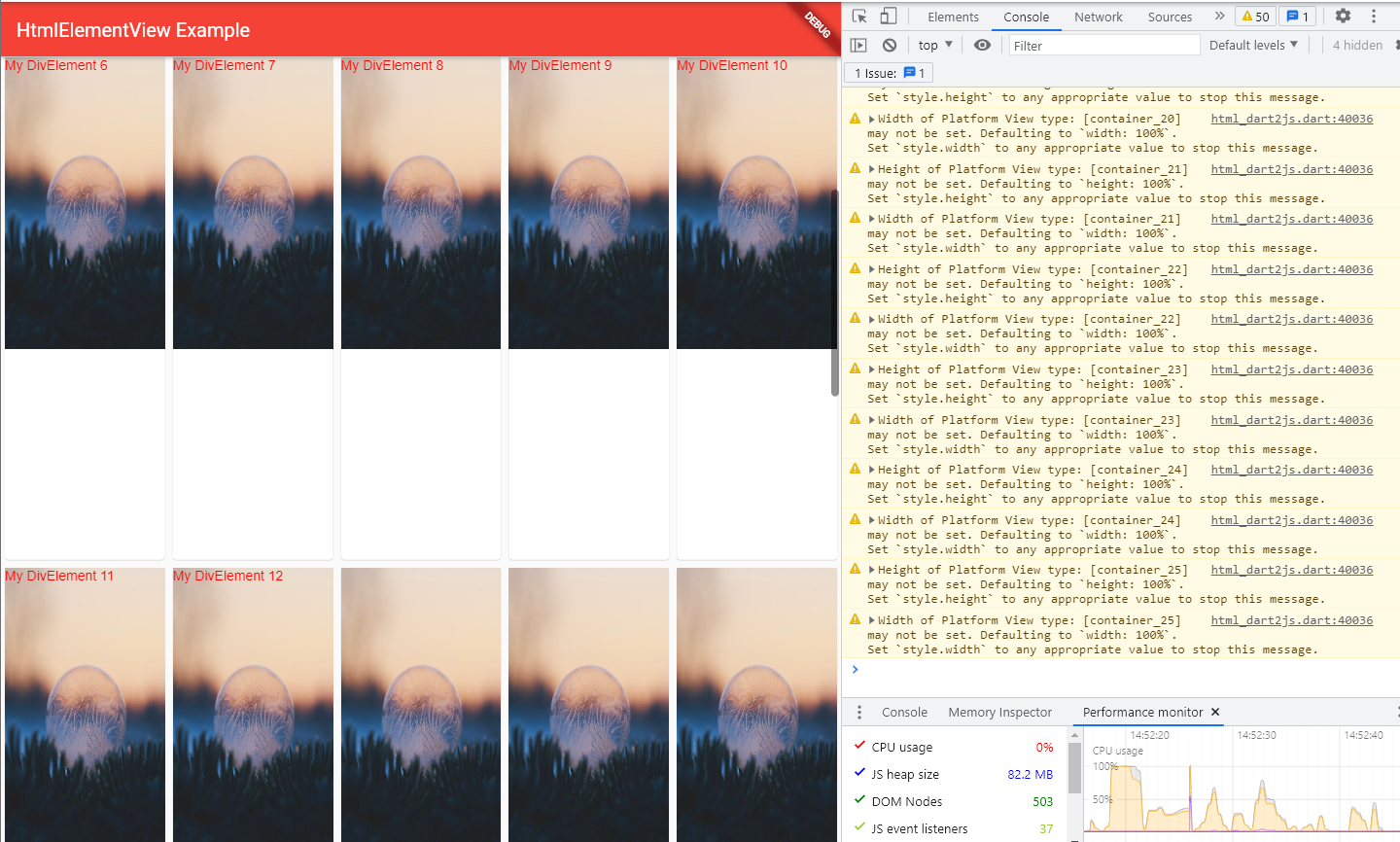The image size is (1400, 842).
Task: Open the html_dart2js.dart:40036 source link
Action: tap(1291, 570)
